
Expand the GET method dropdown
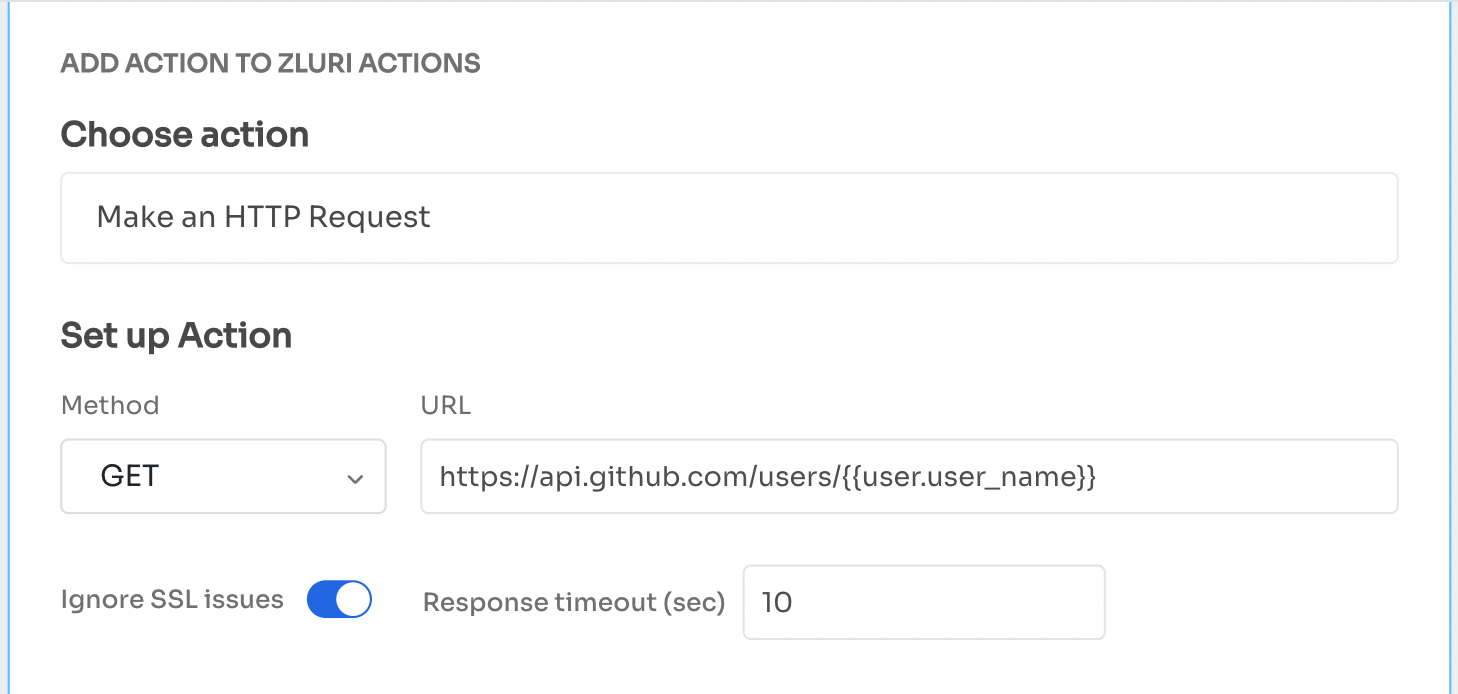pyautogui.click(x=223, y=477)
